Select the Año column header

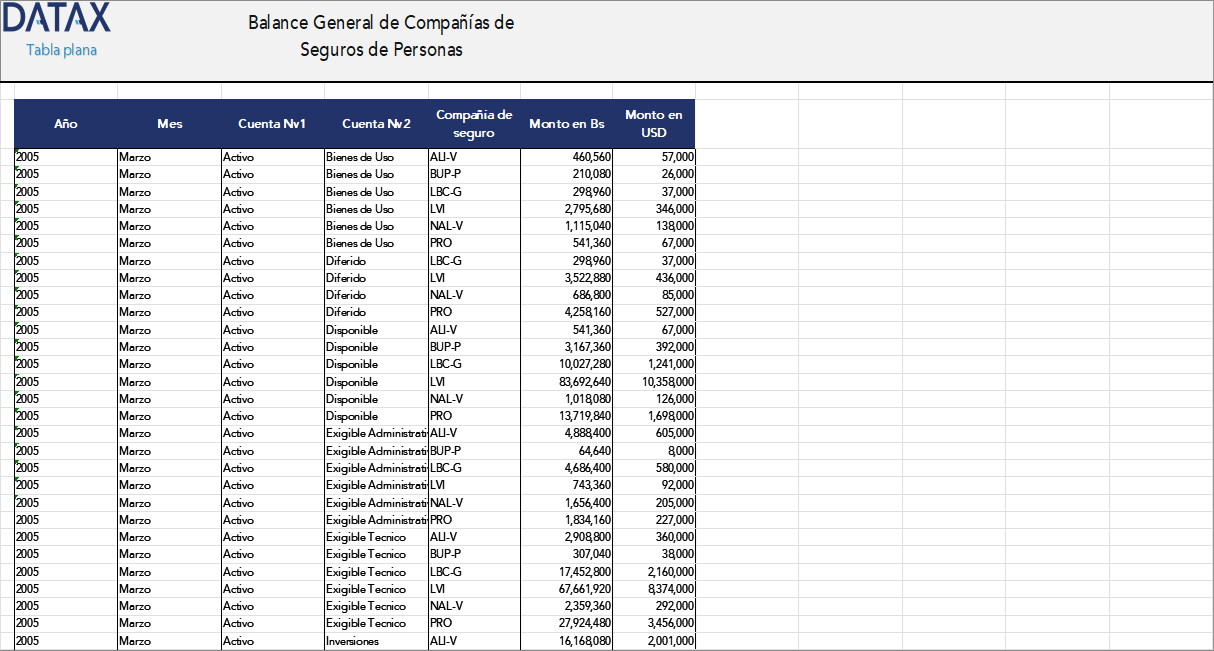(65, 123)
